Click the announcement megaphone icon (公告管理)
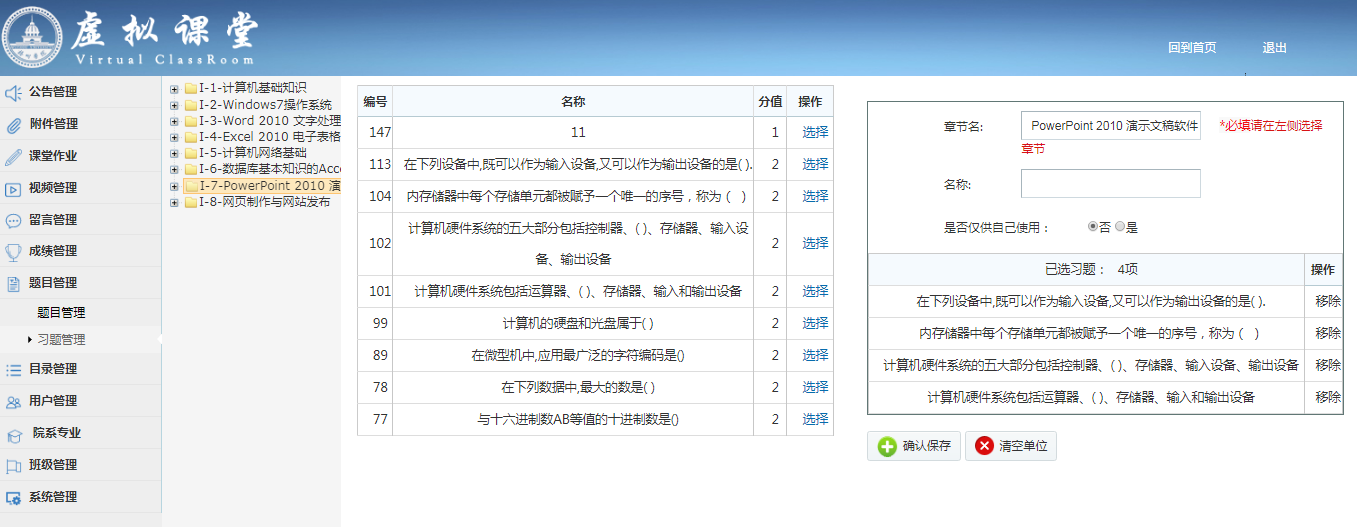The image size is (1357, 527). click(13, 93)
